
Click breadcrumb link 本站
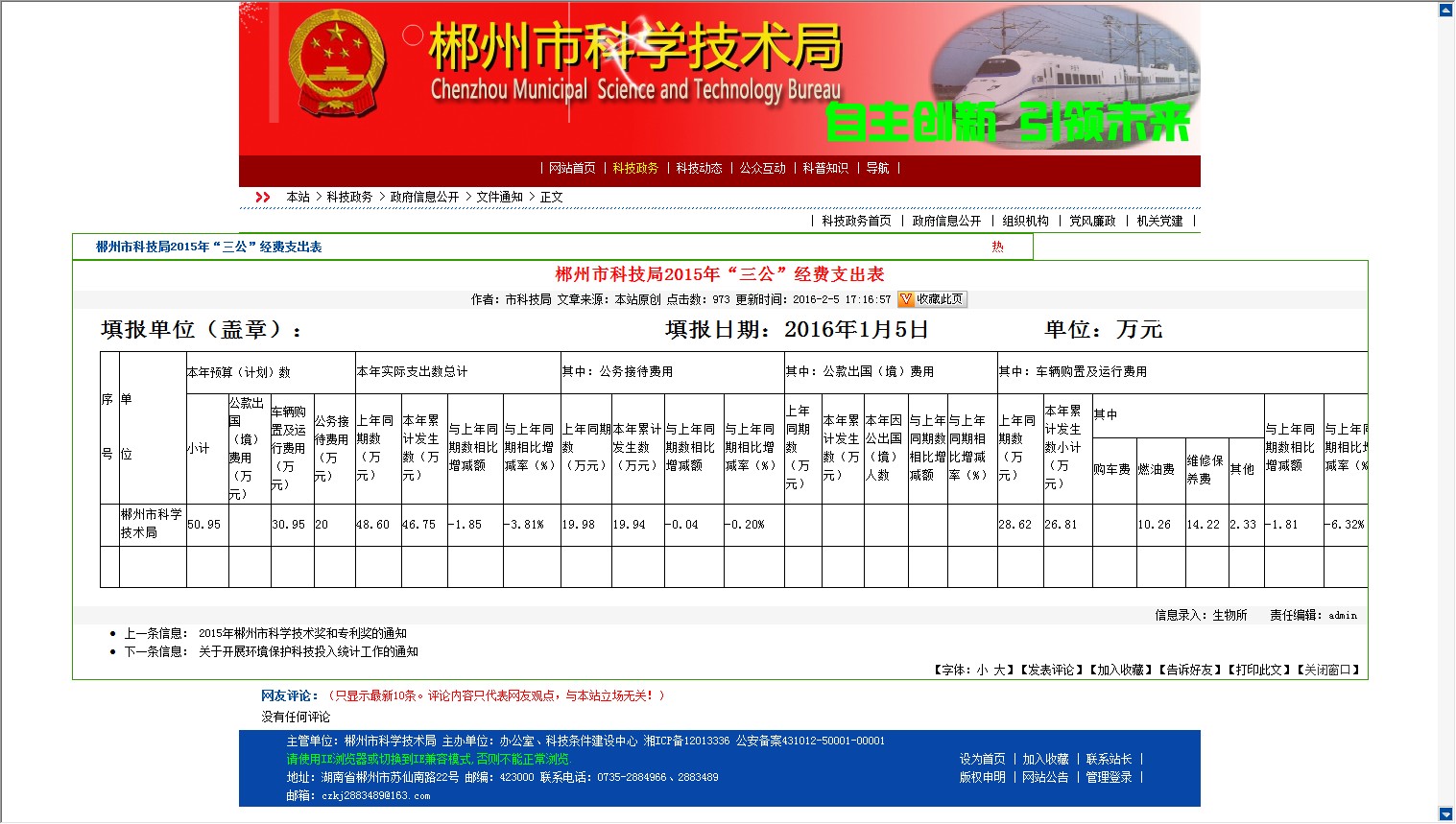pyautogui.click(x=298, y=197)
